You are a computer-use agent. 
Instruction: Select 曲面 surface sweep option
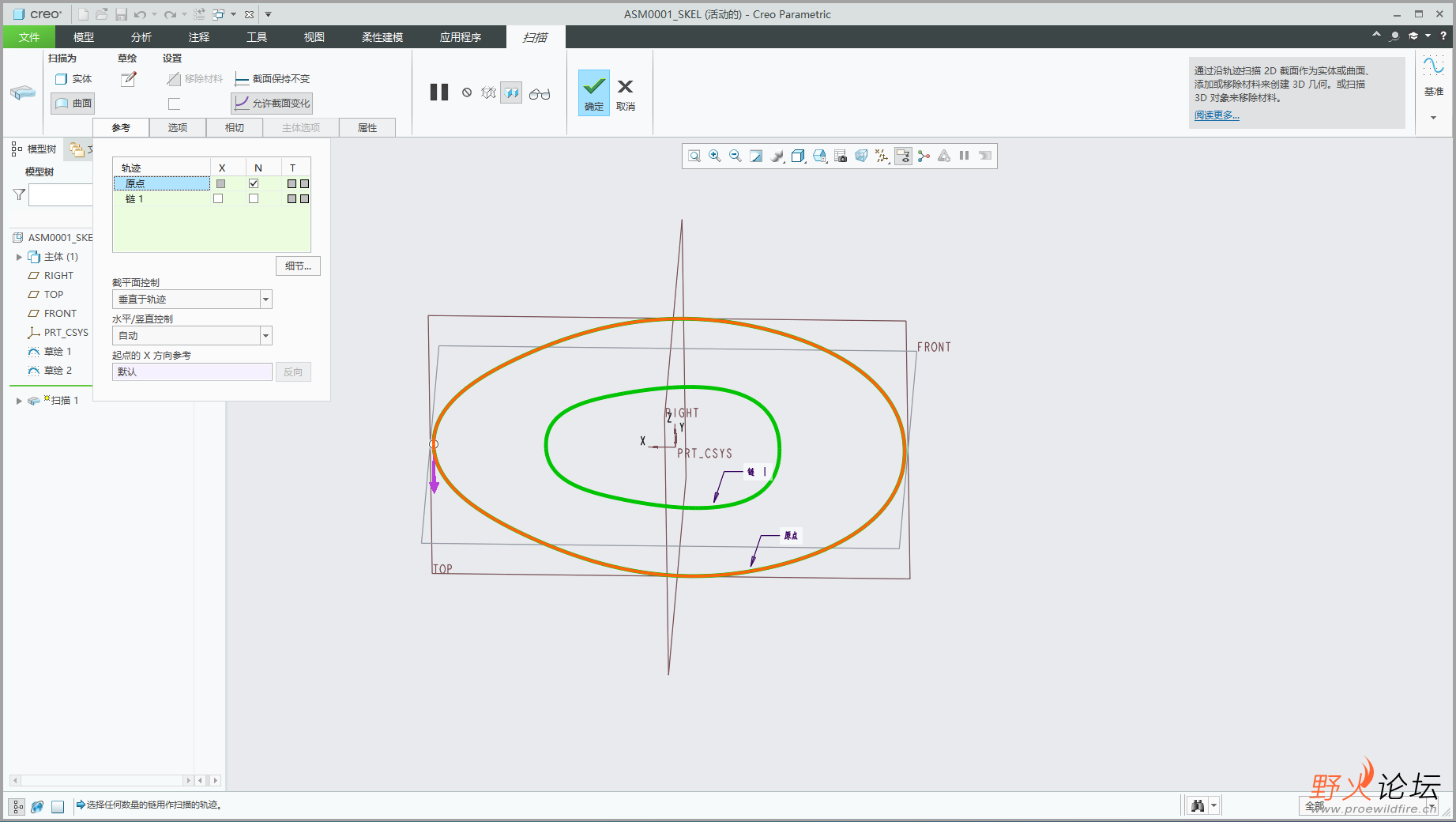click(73, 103)
